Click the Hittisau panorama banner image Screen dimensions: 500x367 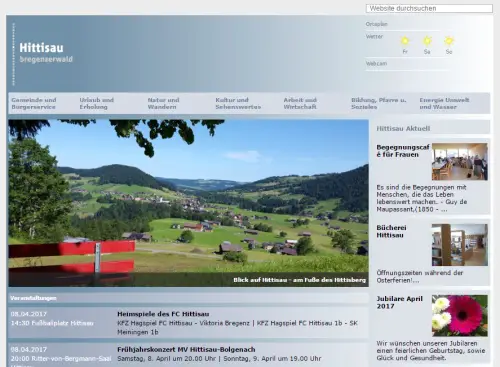[x=188, y=203]
